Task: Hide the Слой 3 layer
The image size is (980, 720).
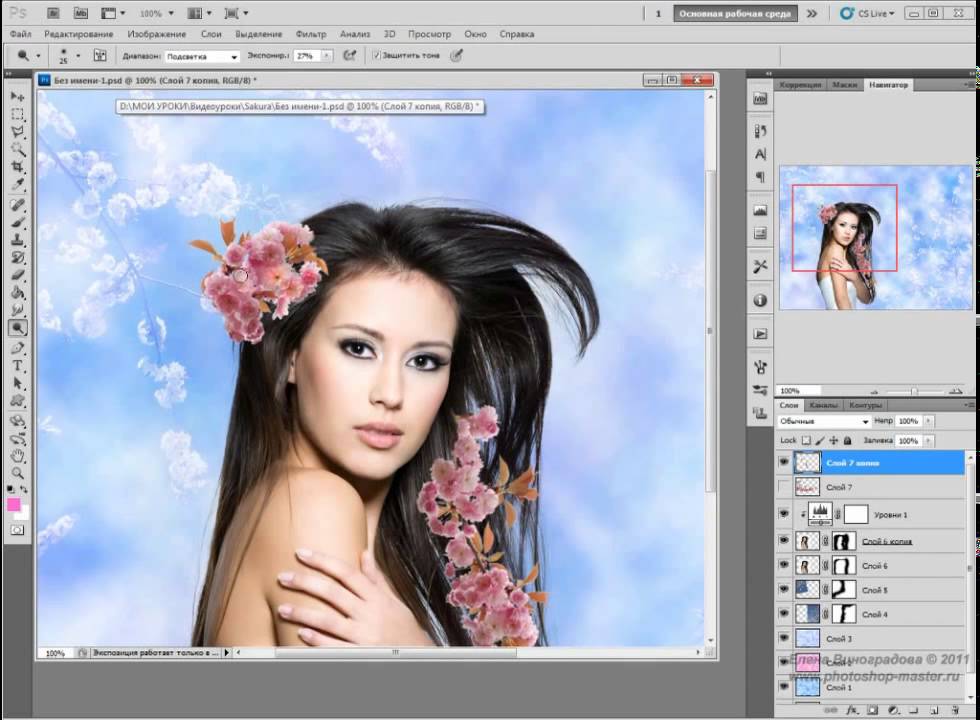Action: [783, 638]
